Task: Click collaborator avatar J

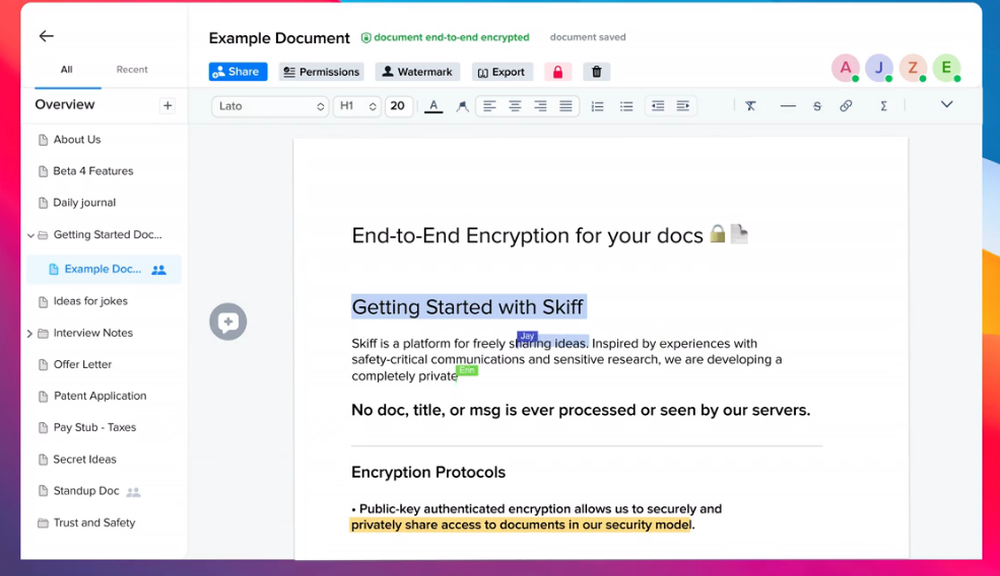Action: [879, 68]
